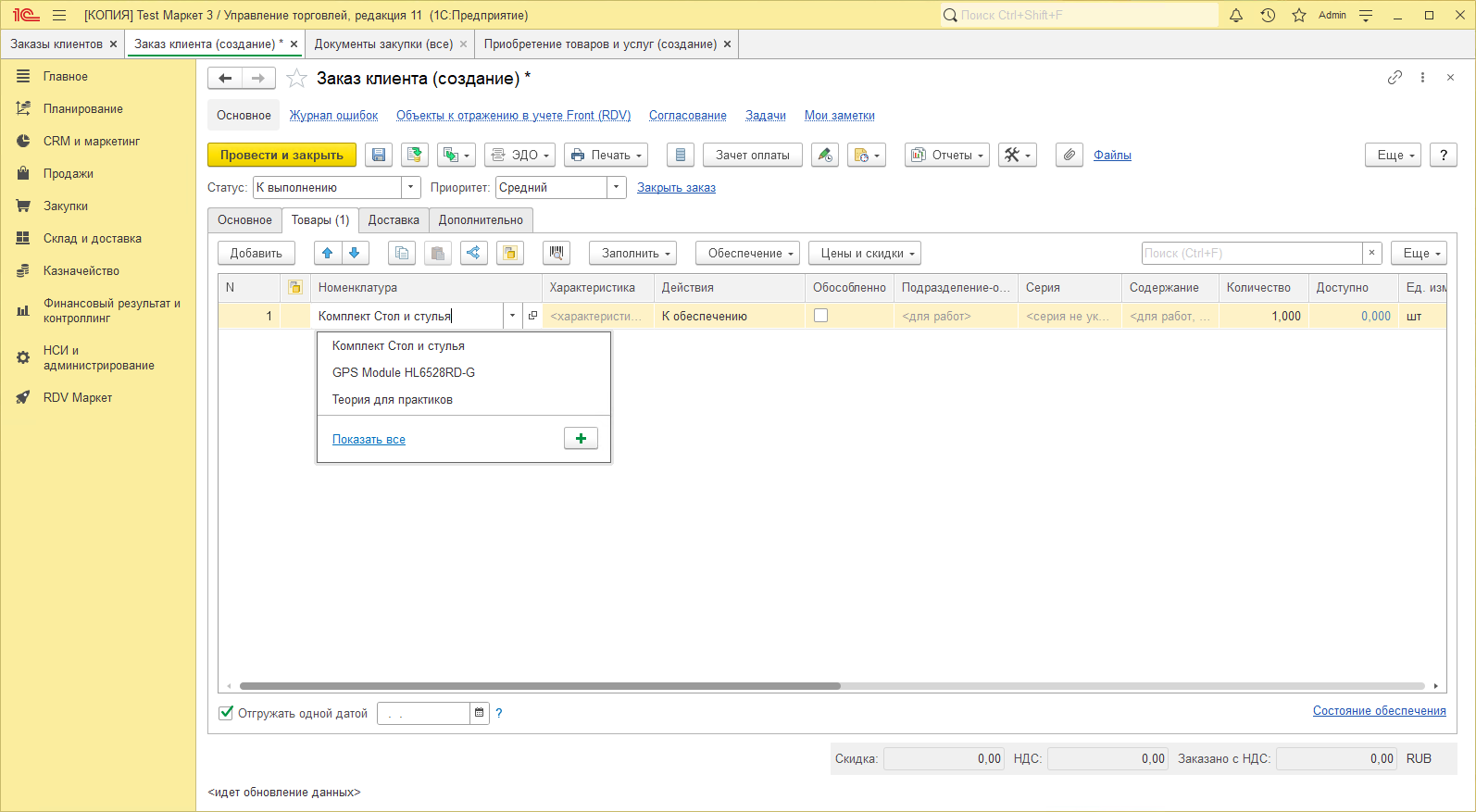Switch to the Доставка tab
The image size is (1476, 812).
[394, 220]
